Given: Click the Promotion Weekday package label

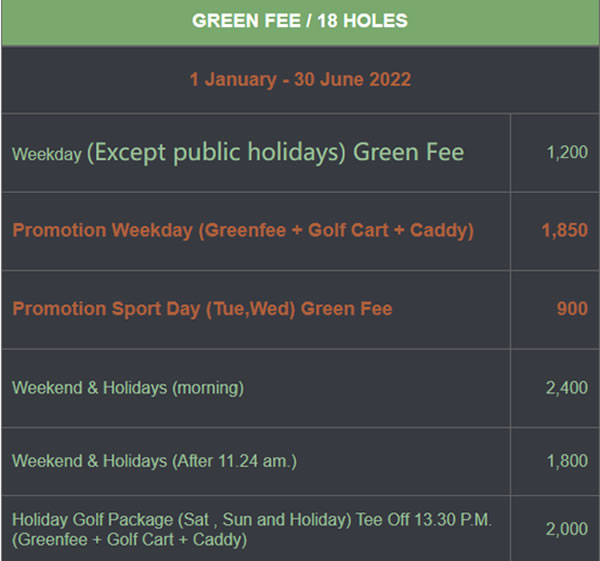Looking at the screenshot, I should point(243,230).
